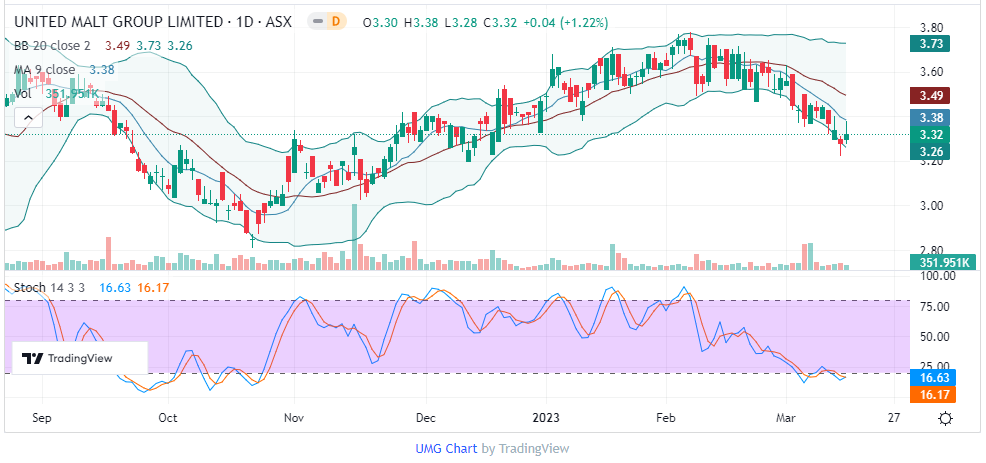Click the Nov marker on time axis
986x463 pixels.
point(293,418)
